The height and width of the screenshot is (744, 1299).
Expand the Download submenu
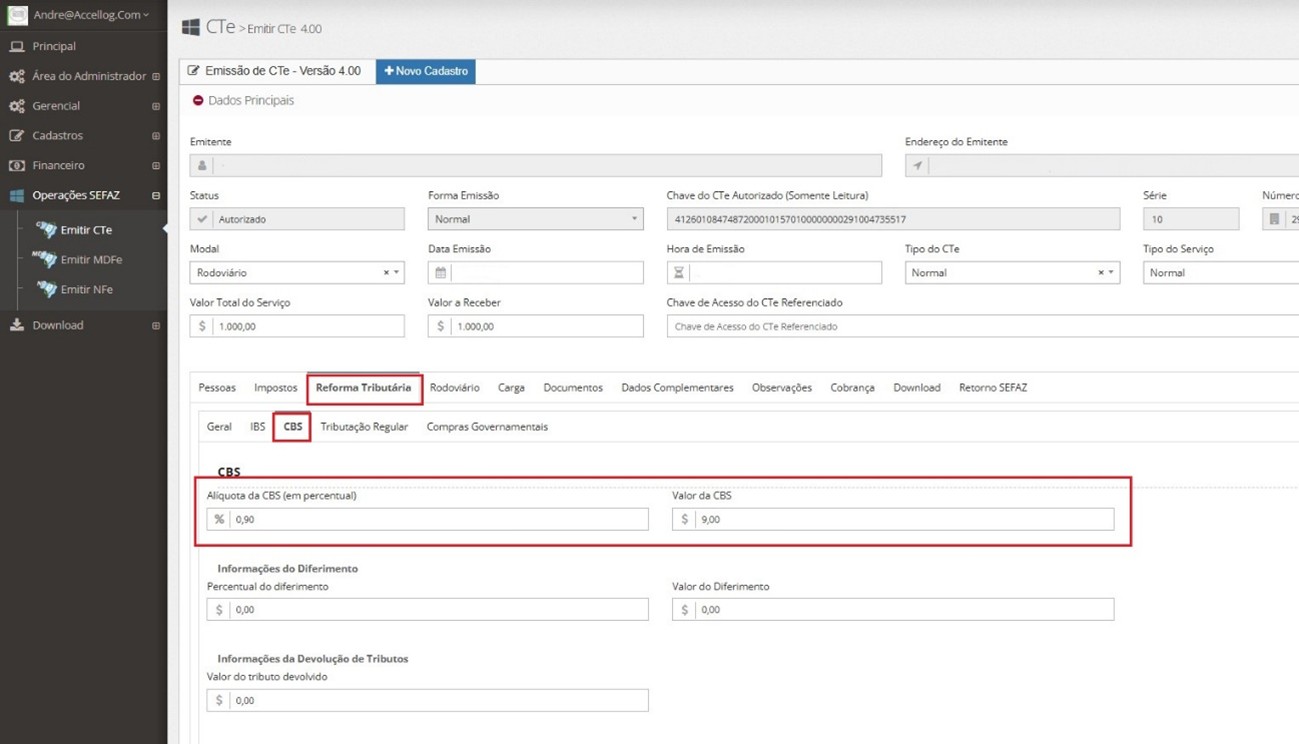156,326
